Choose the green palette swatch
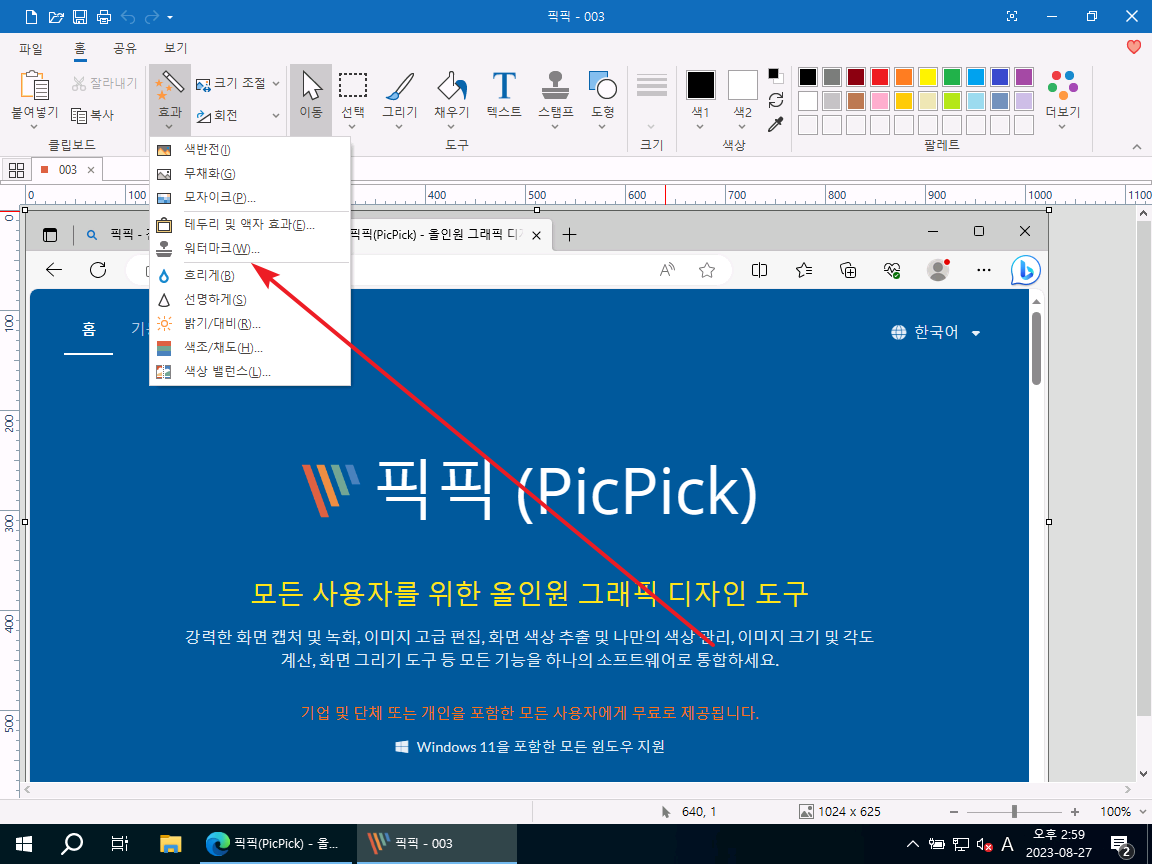Viewport: 1152px width, 864px height. coord(951,76)
